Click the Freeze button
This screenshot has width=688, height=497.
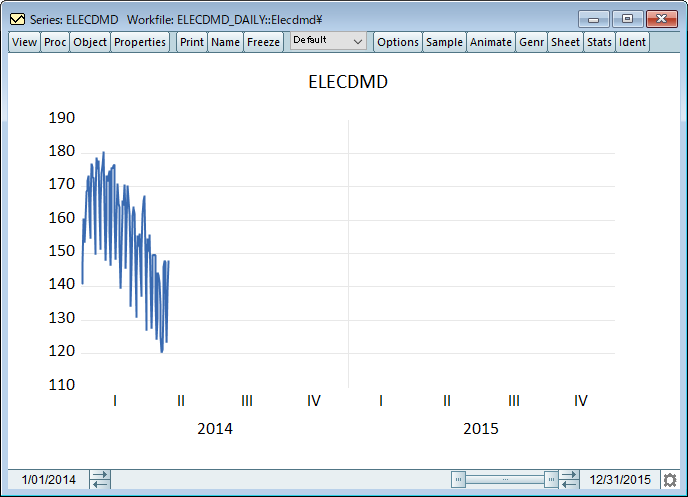click(x=263, y=42)
